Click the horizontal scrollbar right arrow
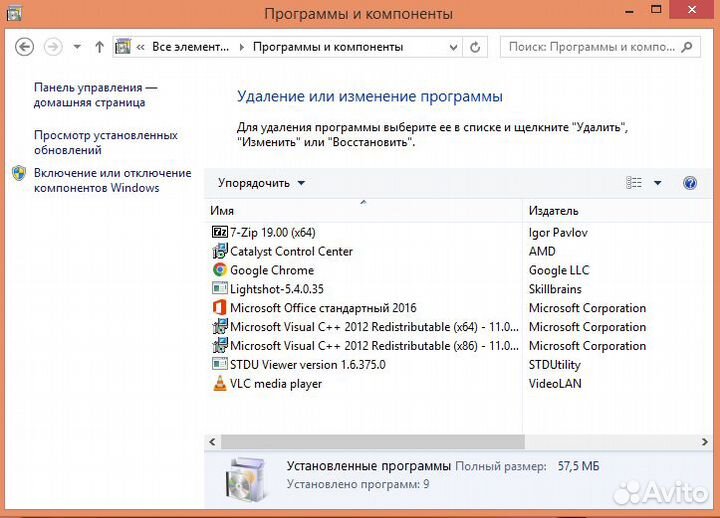The image size is (720, 518). tap(705, 442)
